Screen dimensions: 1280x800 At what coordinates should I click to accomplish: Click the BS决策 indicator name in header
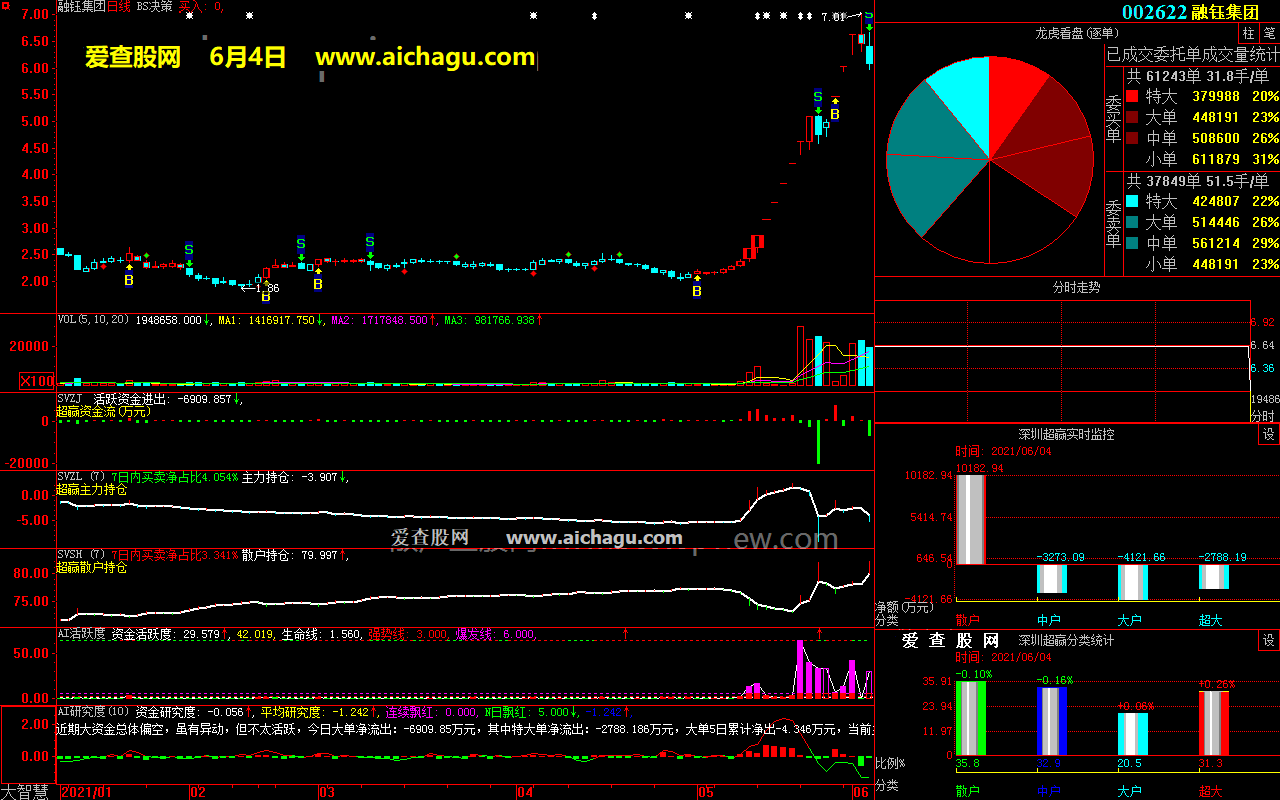pos(154,6)
